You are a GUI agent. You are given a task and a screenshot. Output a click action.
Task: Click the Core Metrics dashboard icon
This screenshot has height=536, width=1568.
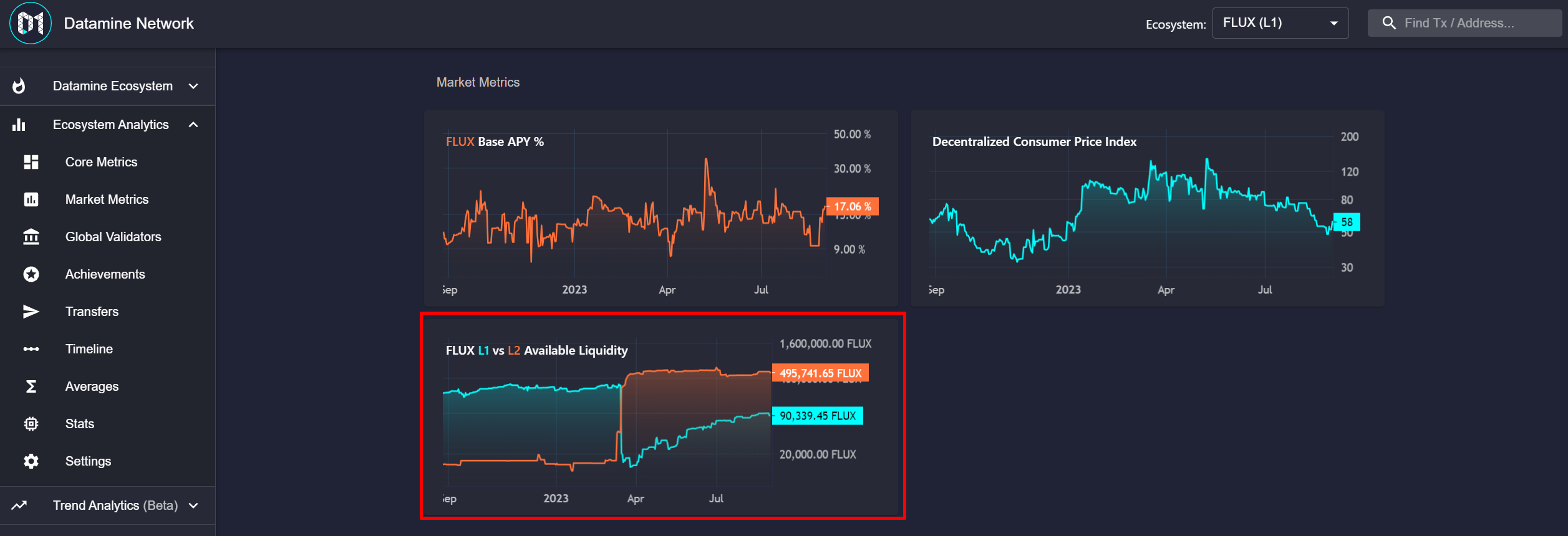31,162
